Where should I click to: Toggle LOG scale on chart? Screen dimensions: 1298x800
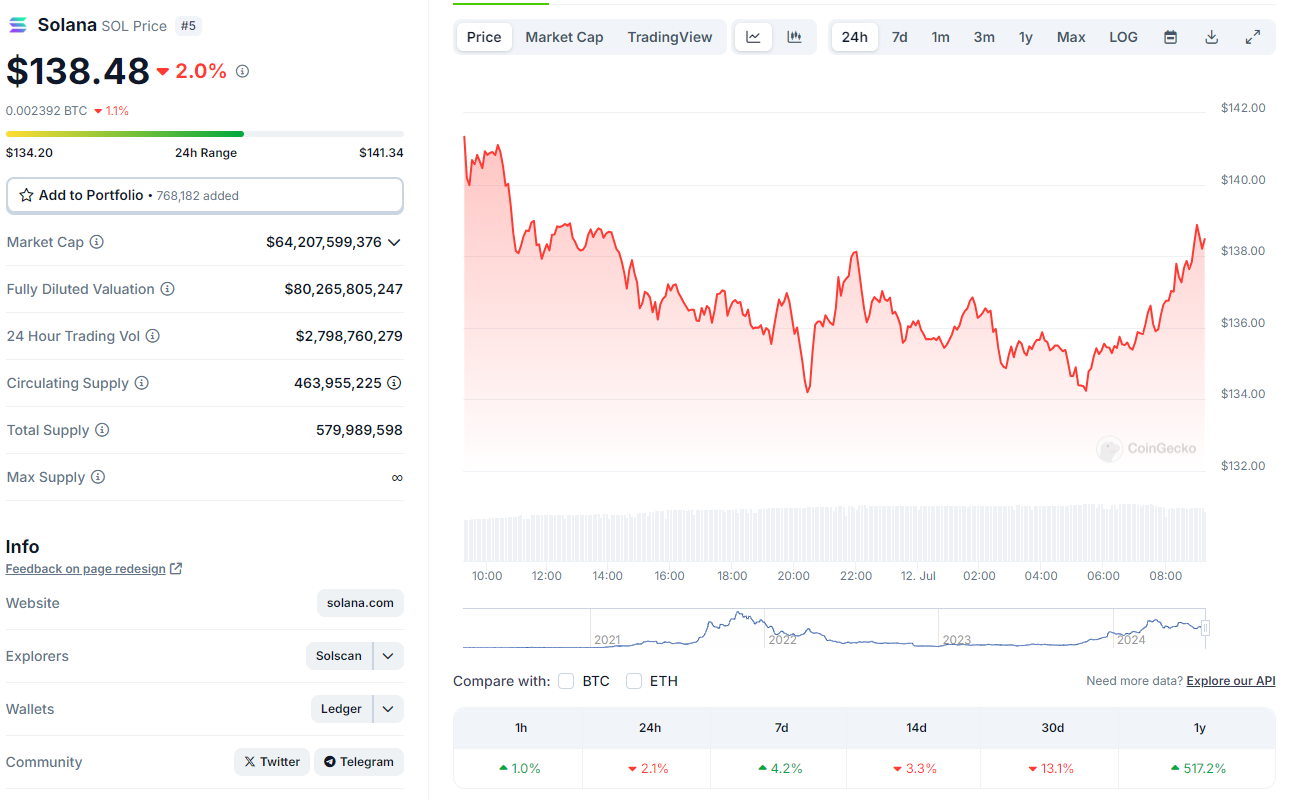pyautogui.click(x=1123, y=37)
